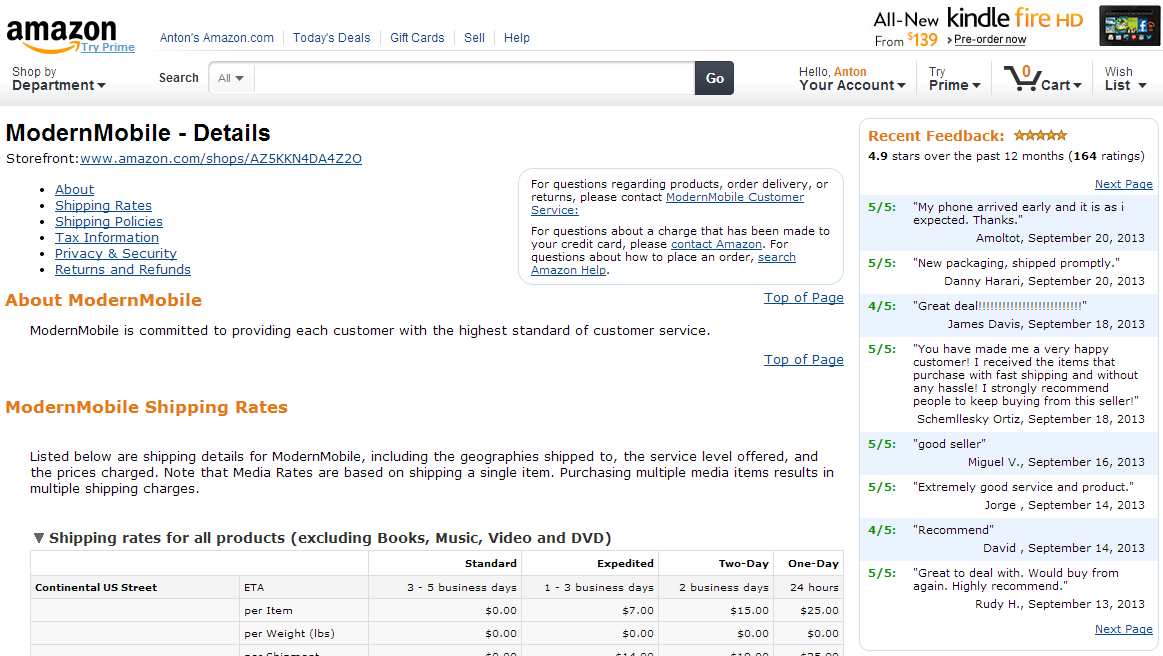Select the Amoltot September 20 feedback
The image size is (1163, 656).
[1009, 223]
